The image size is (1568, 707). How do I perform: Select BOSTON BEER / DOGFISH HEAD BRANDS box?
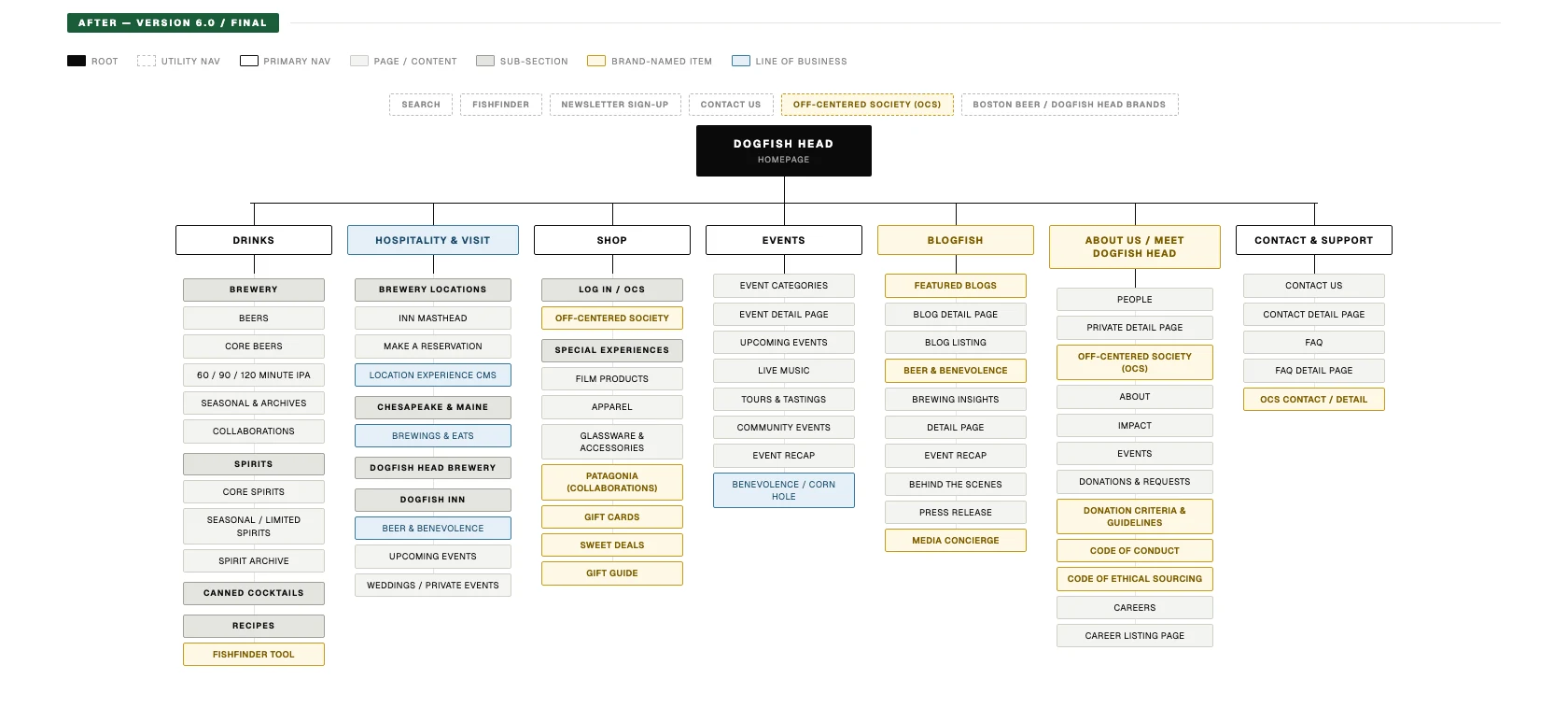(1070, 105)
